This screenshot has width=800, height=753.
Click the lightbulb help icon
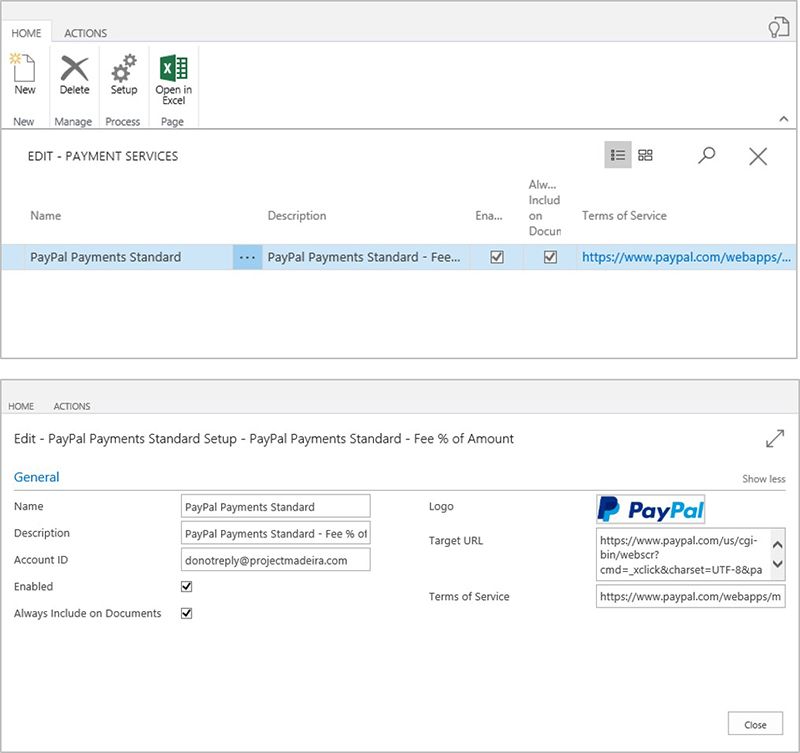click(779, 28)
